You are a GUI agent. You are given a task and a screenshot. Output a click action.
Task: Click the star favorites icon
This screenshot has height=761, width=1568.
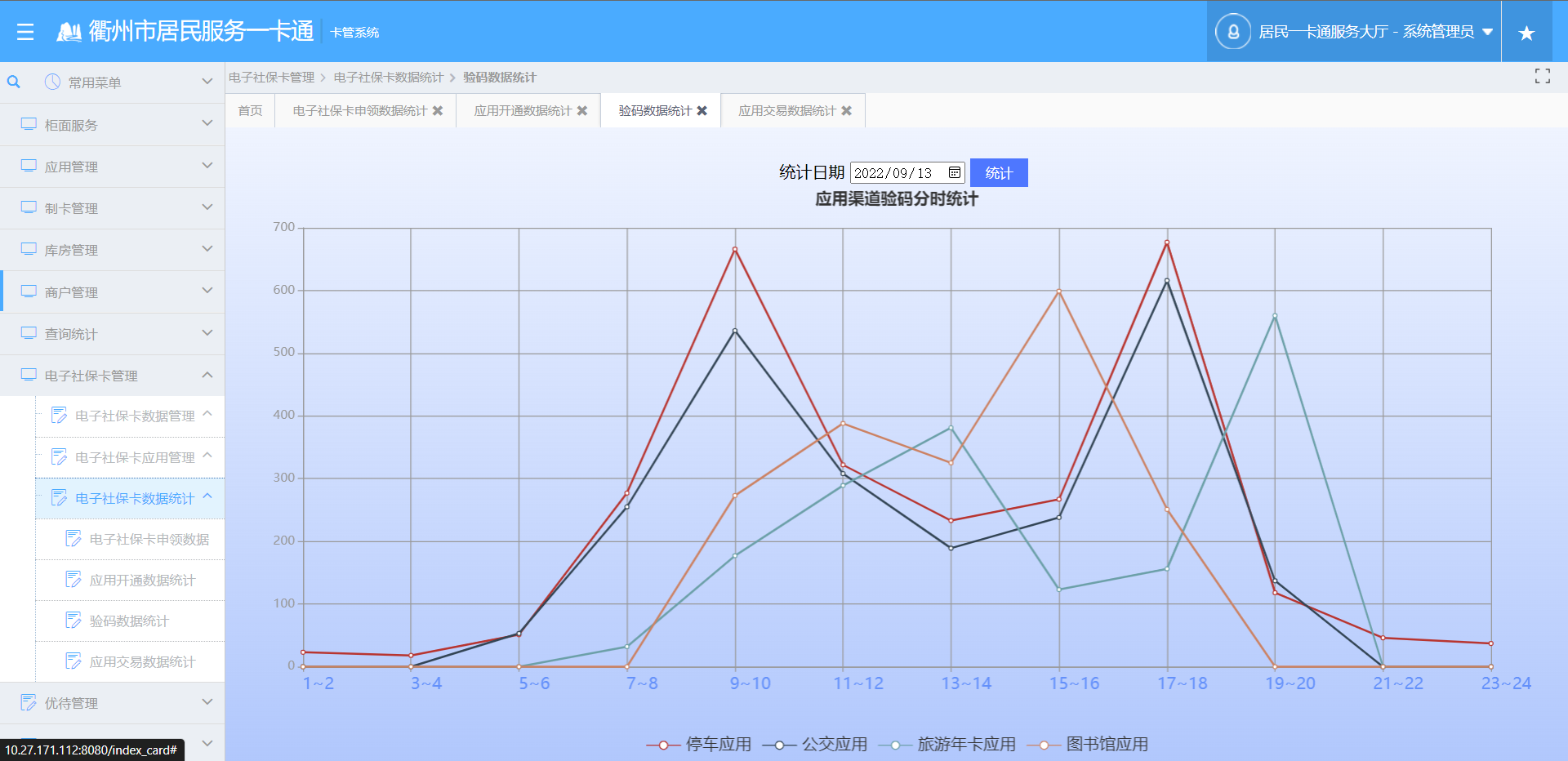pos(1526,33)
